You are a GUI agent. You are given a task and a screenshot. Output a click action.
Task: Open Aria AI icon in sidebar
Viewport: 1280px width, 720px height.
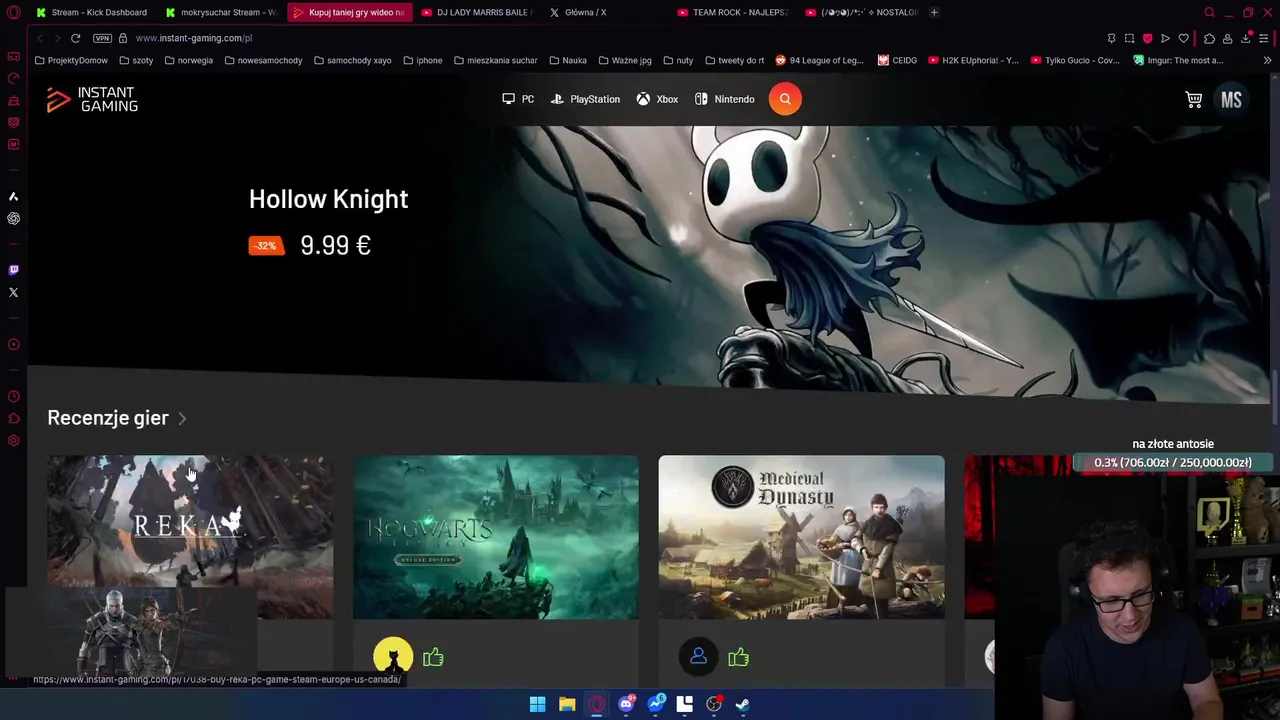click(x=13, y=196)
